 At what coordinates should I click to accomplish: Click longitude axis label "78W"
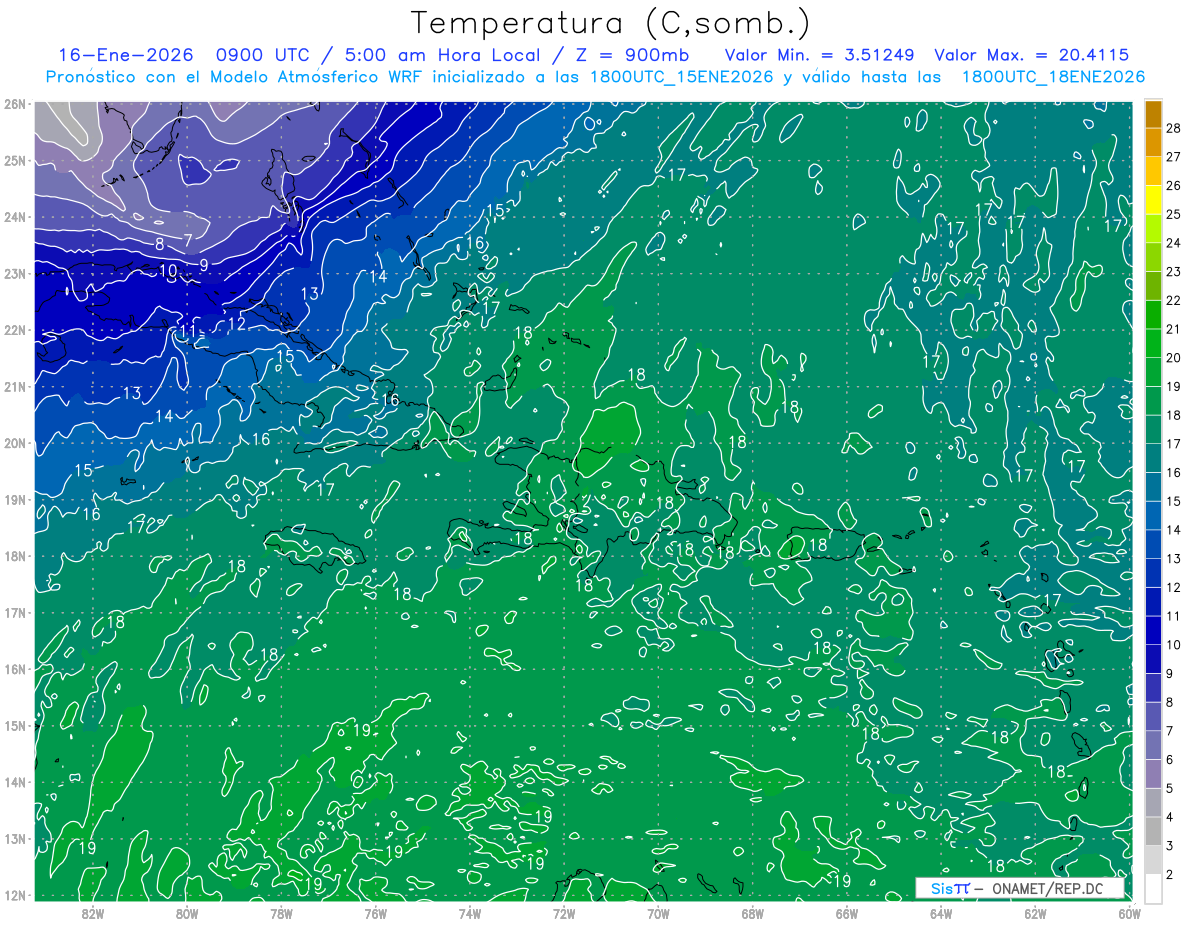pos(281,913)
